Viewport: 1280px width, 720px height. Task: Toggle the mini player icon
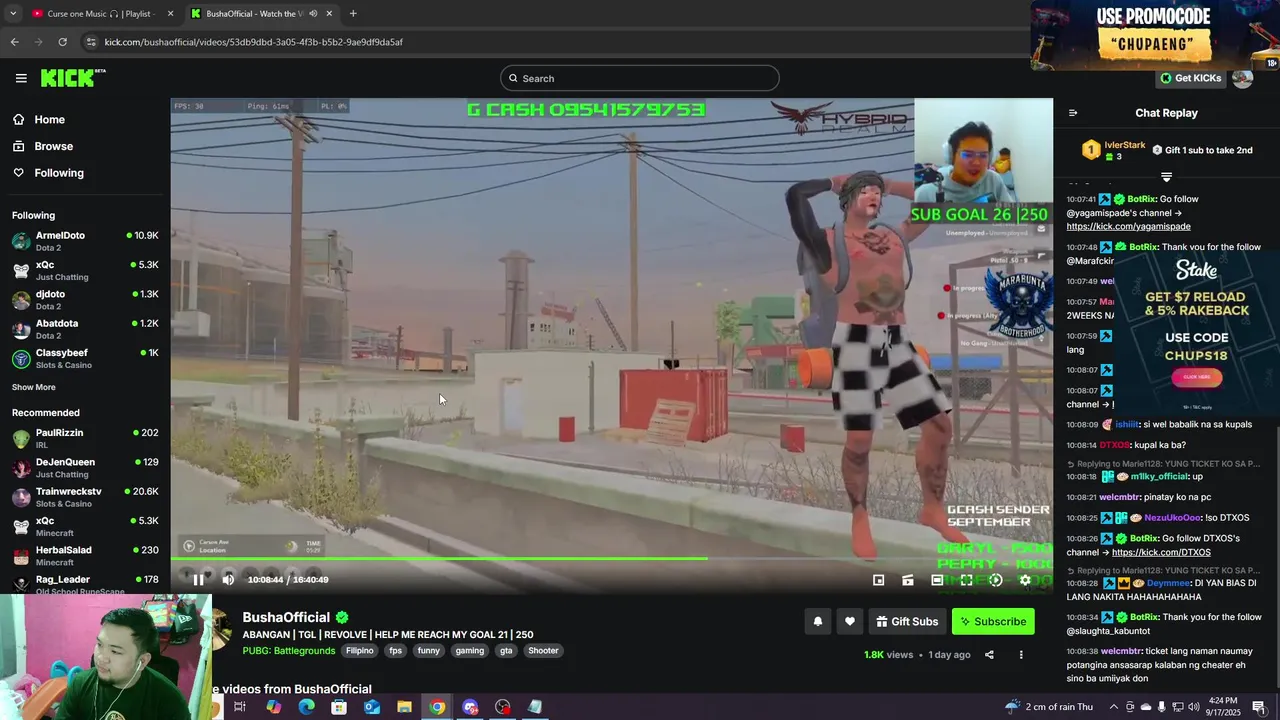tap(878, 580)
